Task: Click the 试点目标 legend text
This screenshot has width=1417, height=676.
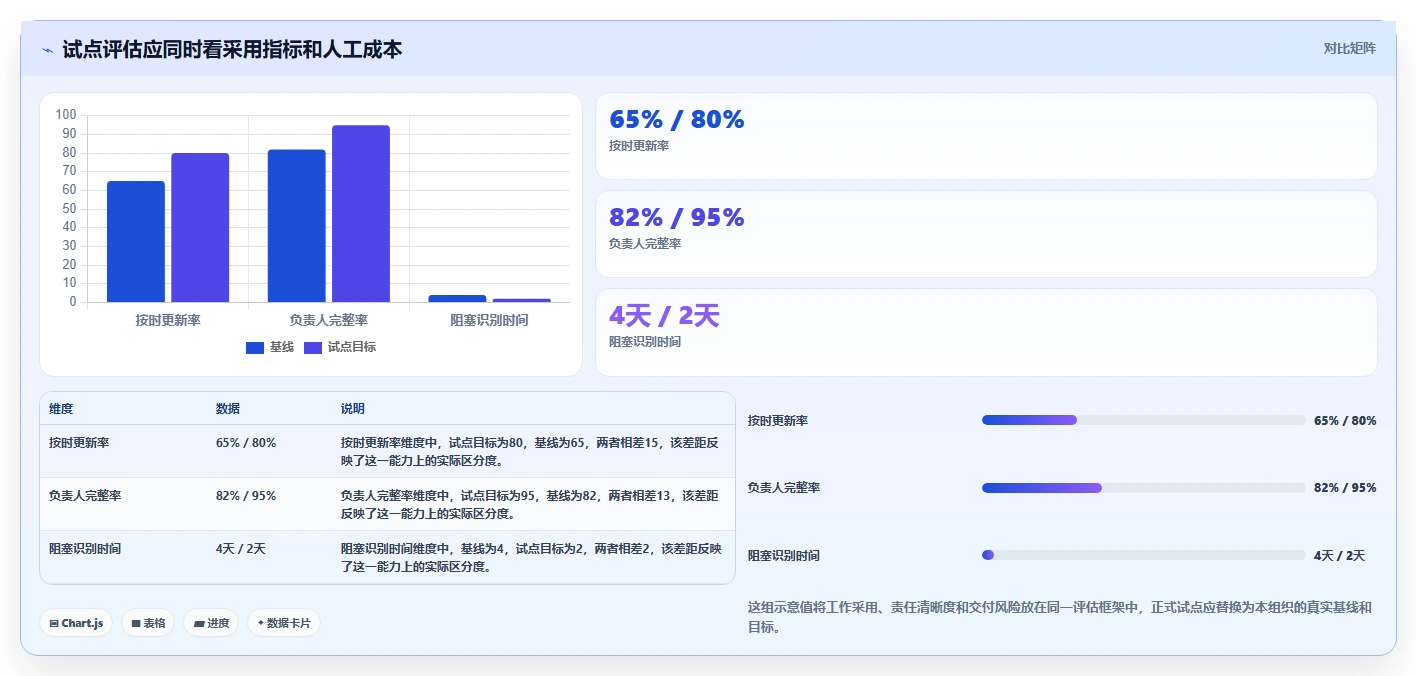Action: (x=352, y=347)
